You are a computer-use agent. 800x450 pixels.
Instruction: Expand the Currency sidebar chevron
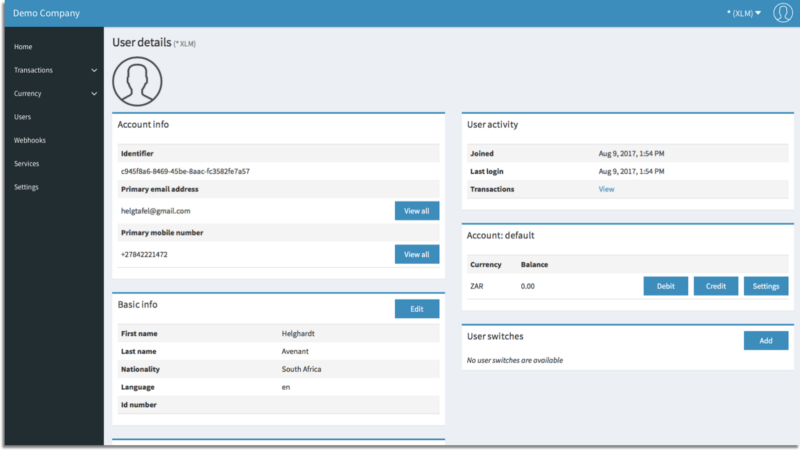click(94, 94)
